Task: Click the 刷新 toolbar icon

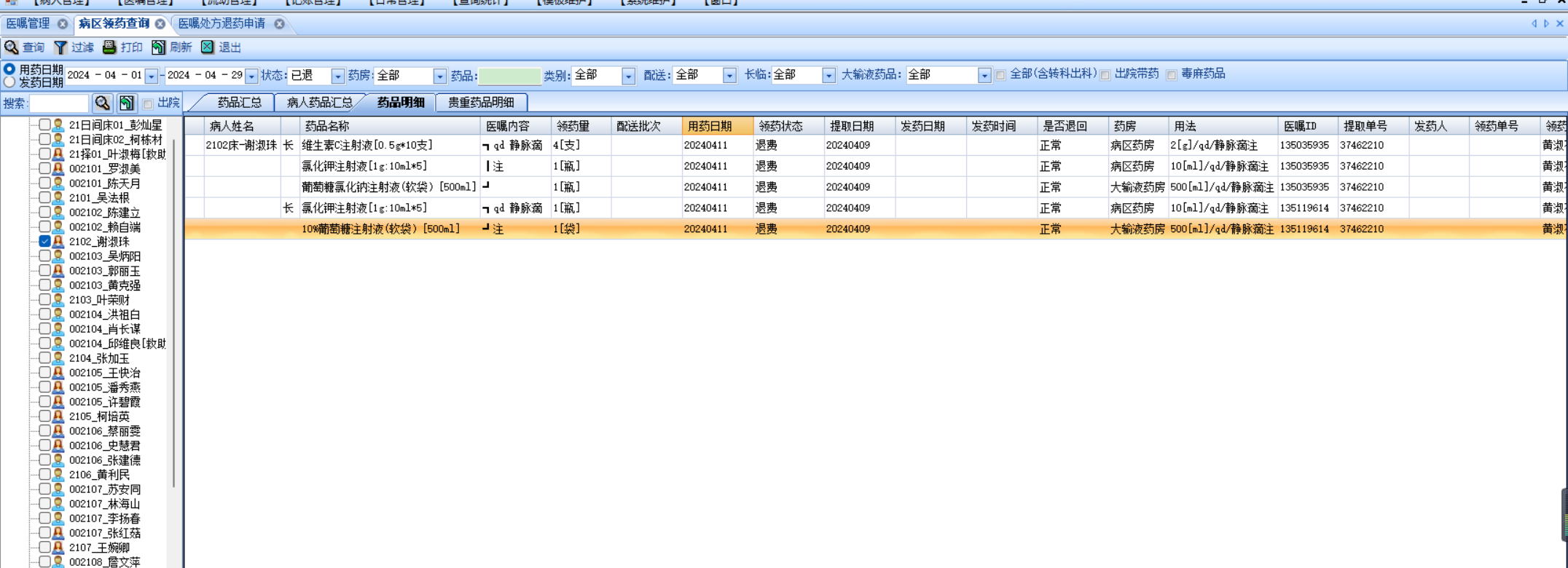Action: click(158, 47)
